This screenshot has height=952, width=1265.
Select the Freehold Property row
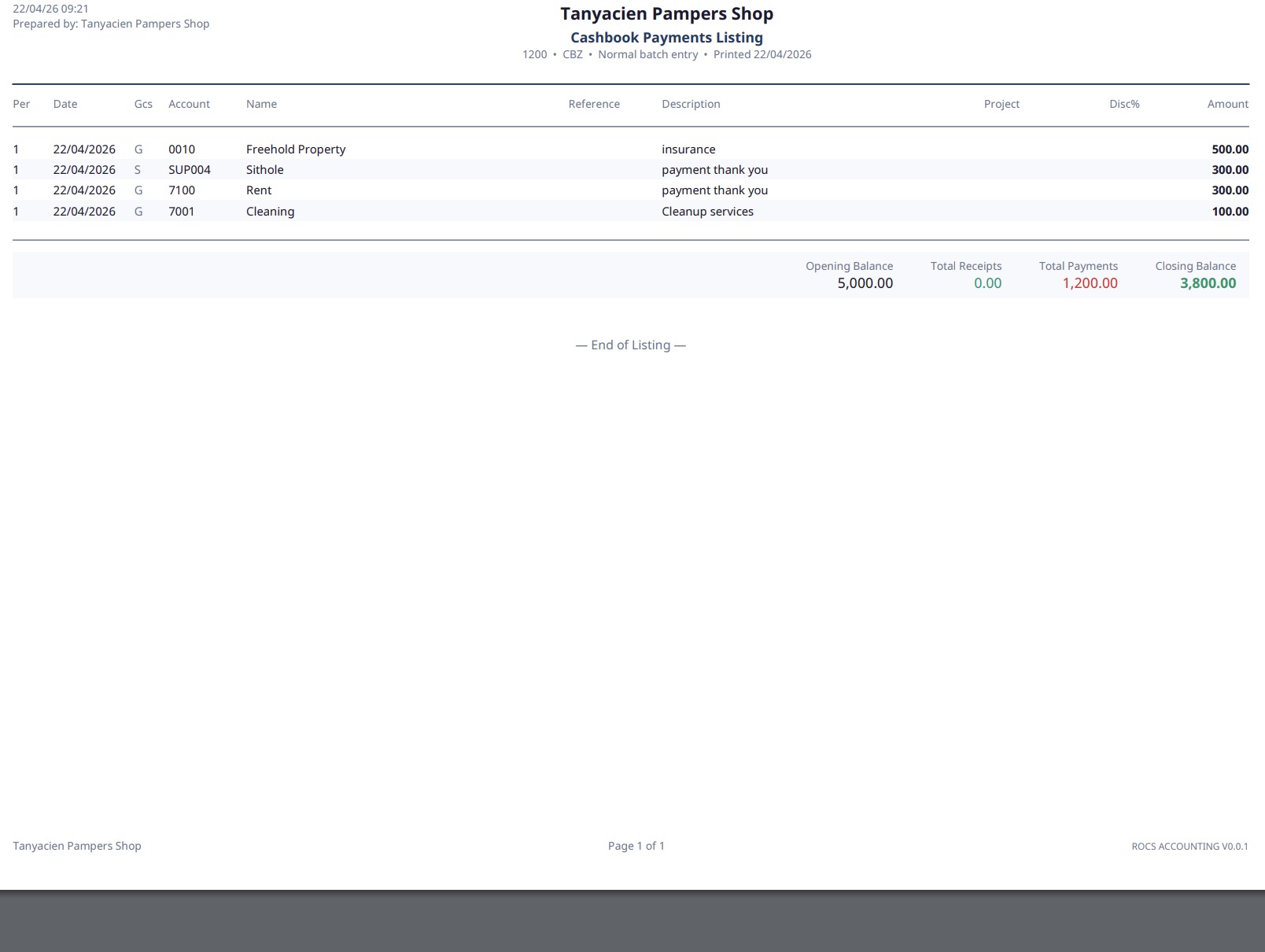pyautogui.click(x=551, y=149)
